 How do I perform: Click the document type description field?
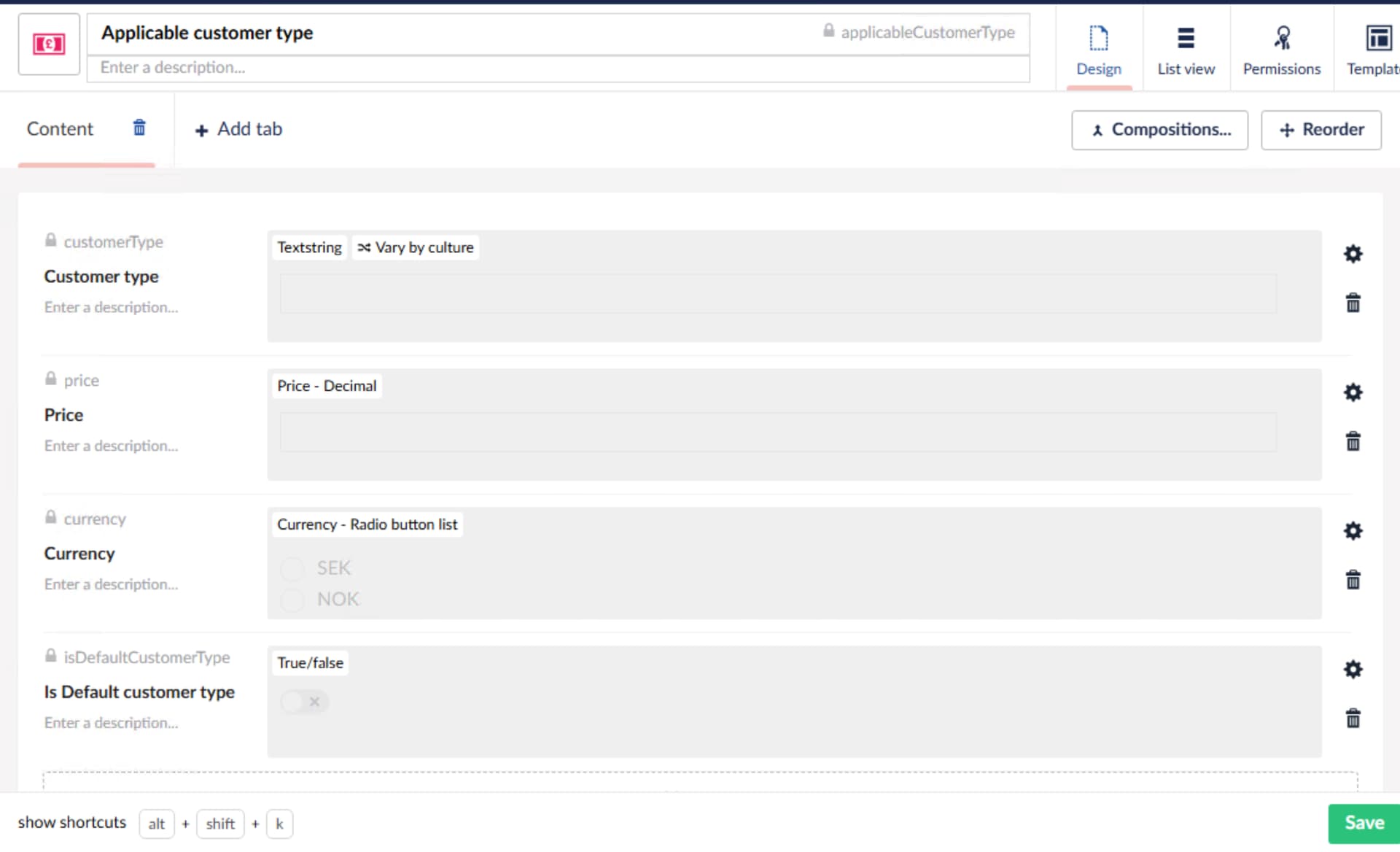pos(559,68)
